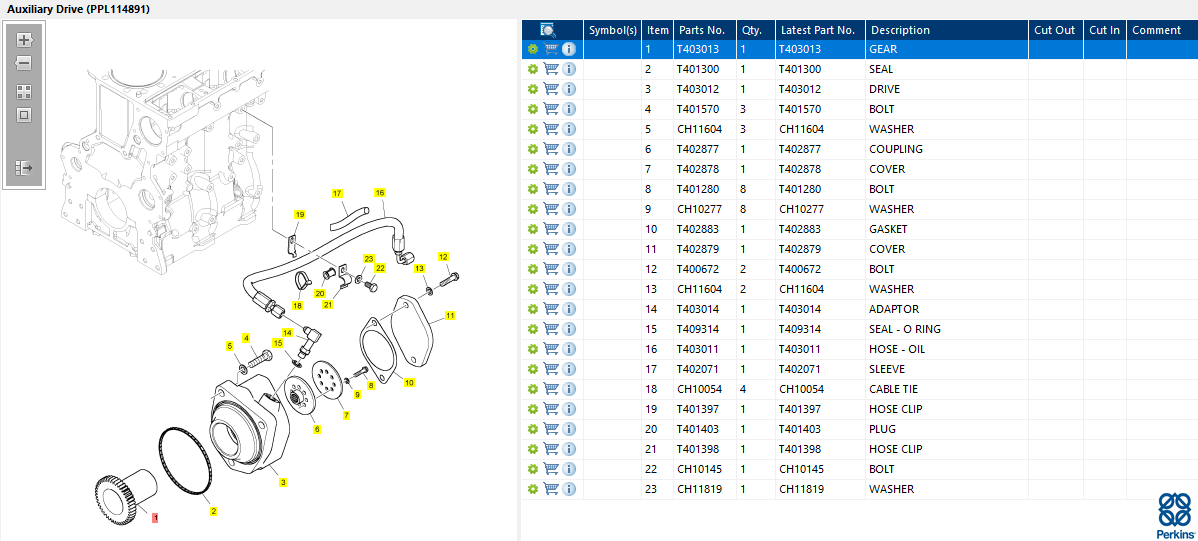This screenshot has height=541, width=1198.
Task: Click the Cut In column header
Action: click(x=1104, y=30)
